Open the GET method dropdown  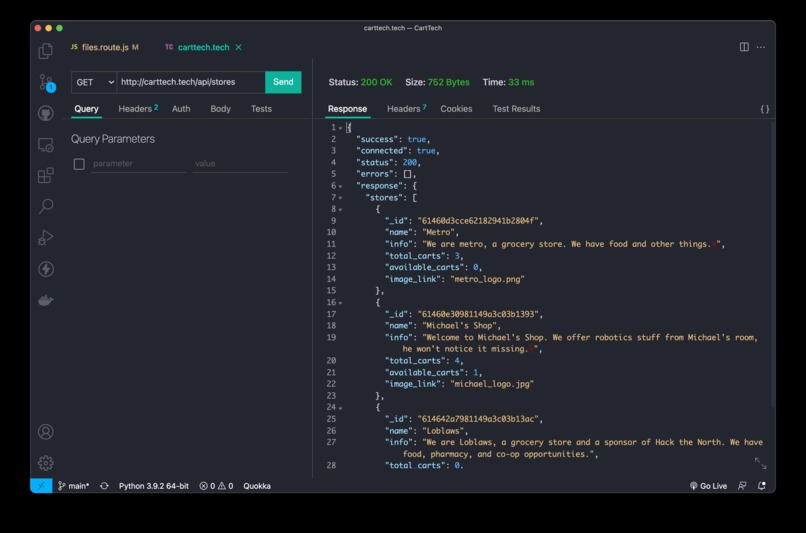[x=94, y=82]
